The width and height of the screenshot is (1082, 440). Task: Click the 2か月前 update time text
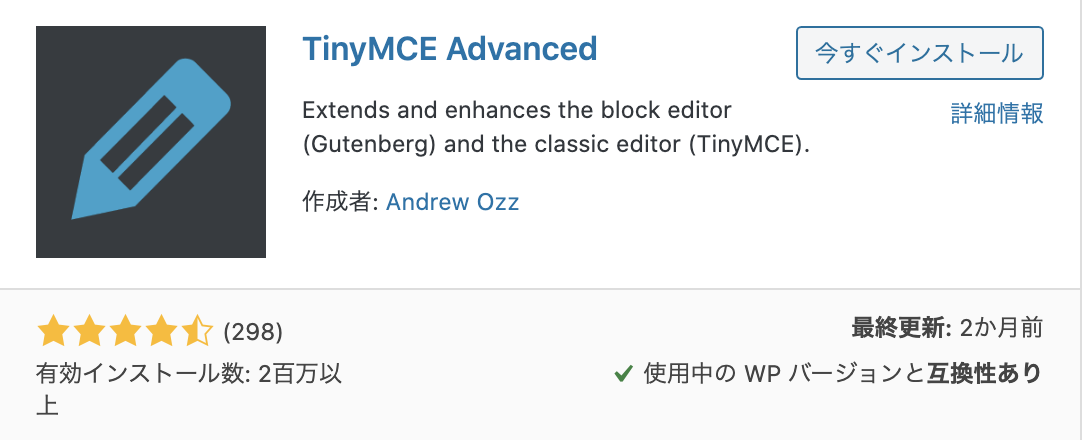[x=1001, y=329]
